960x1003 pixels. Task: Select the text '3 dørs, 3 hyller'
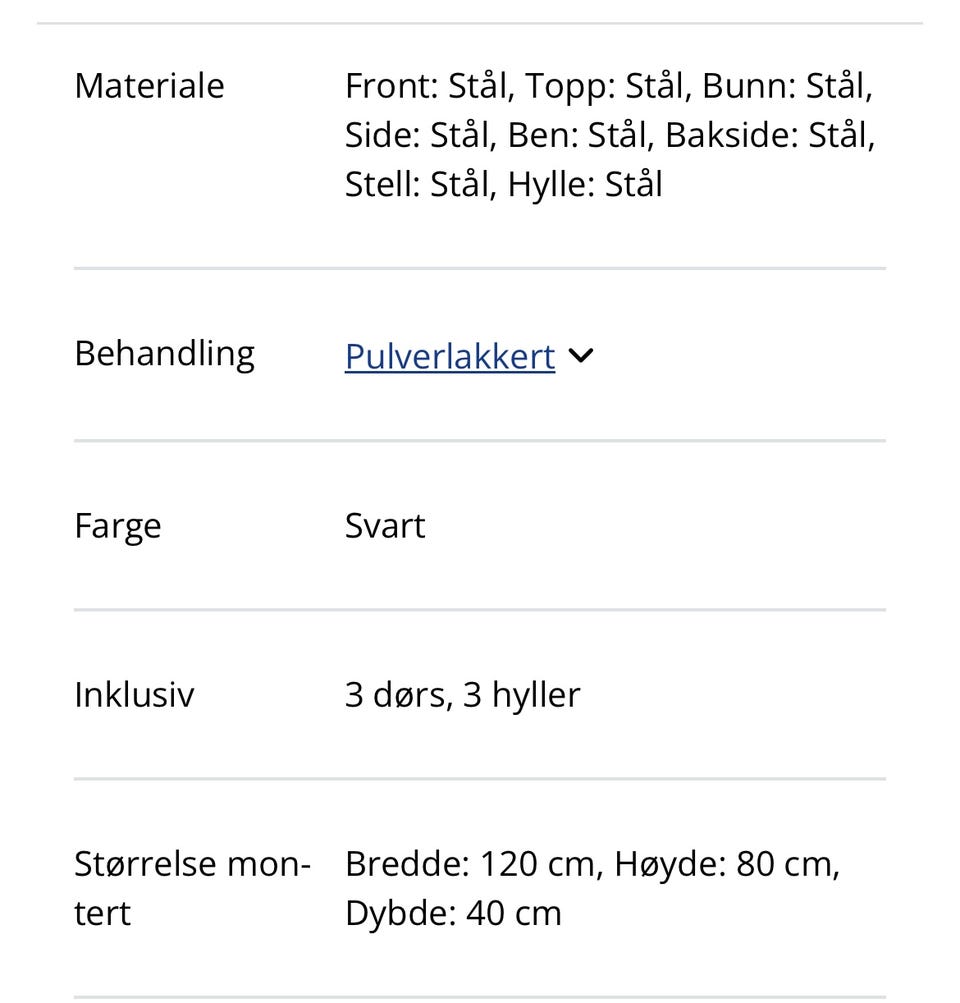pos(462,694)
